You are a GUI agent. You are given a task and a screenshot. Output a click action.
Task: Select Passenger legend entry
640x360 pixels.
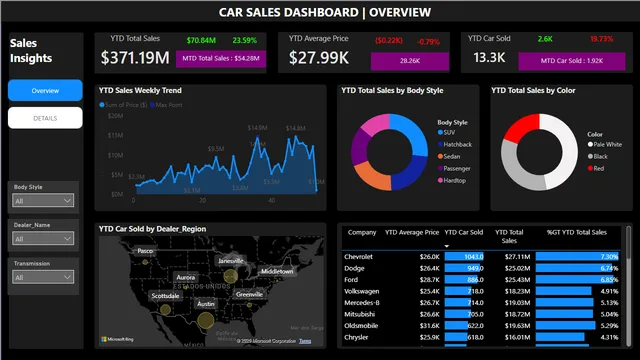(x=454, y=168)
